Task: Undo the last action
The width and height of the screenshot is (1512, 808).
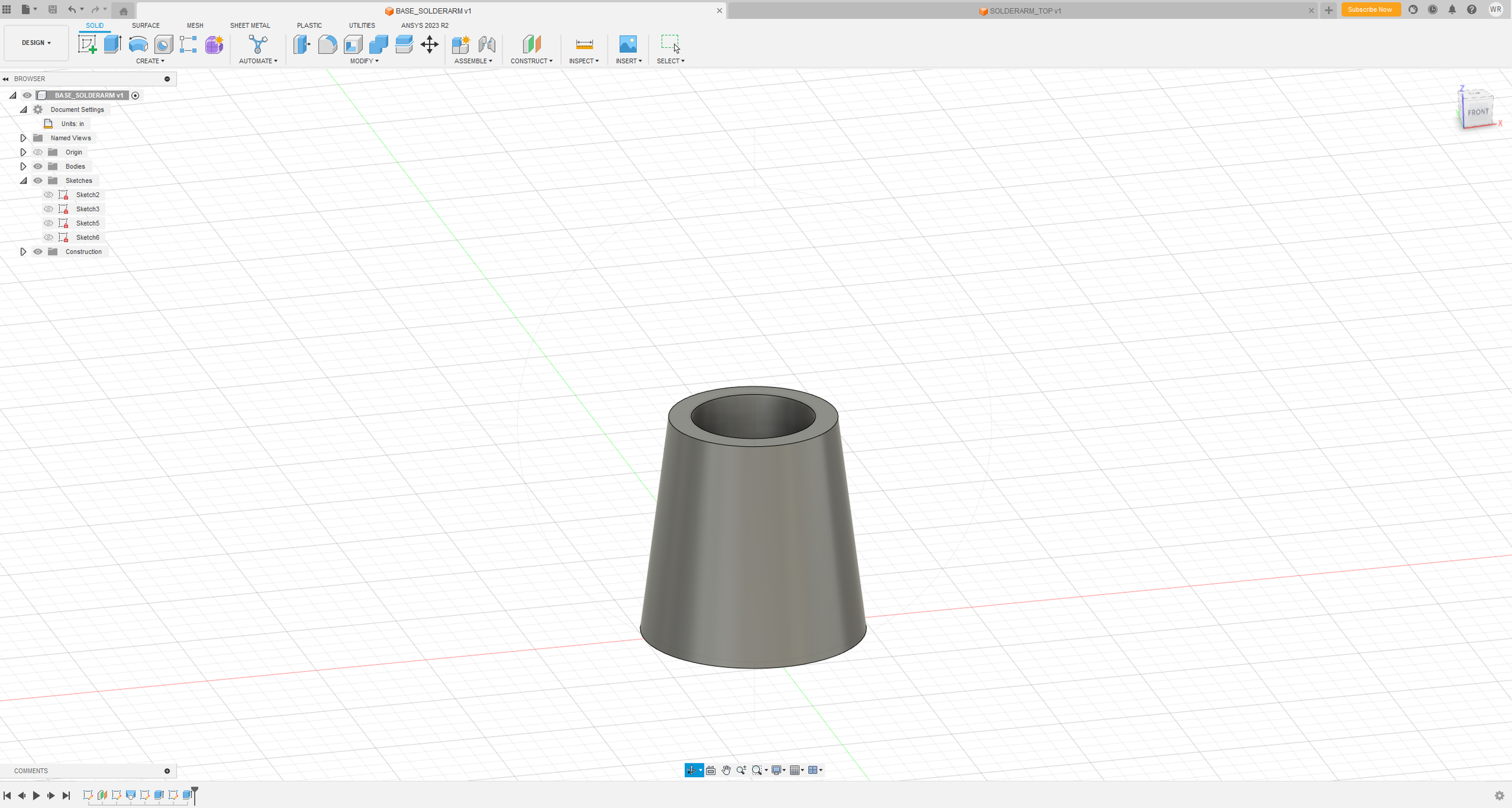Action: (72, 9)
